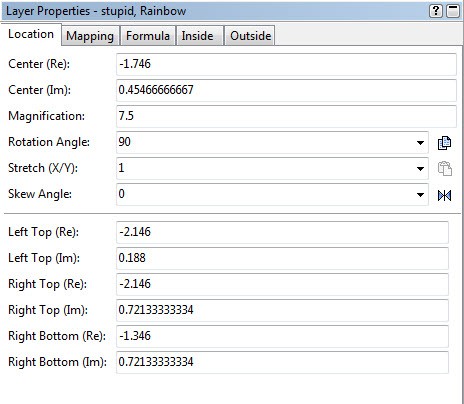Click the Right Bottom (Im) field

(282, 362)
